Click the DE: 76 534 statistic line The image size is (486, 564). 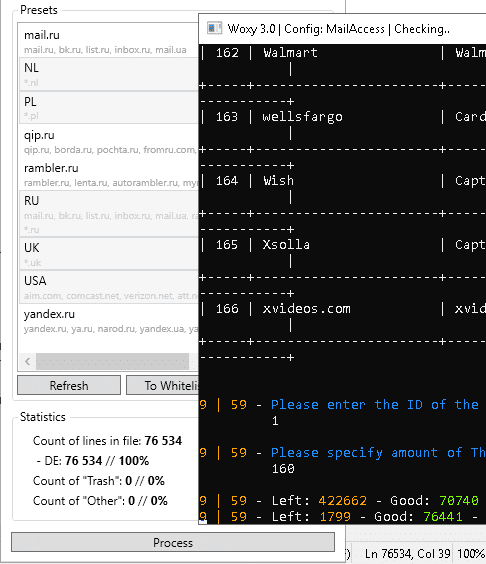pos(93,461)
